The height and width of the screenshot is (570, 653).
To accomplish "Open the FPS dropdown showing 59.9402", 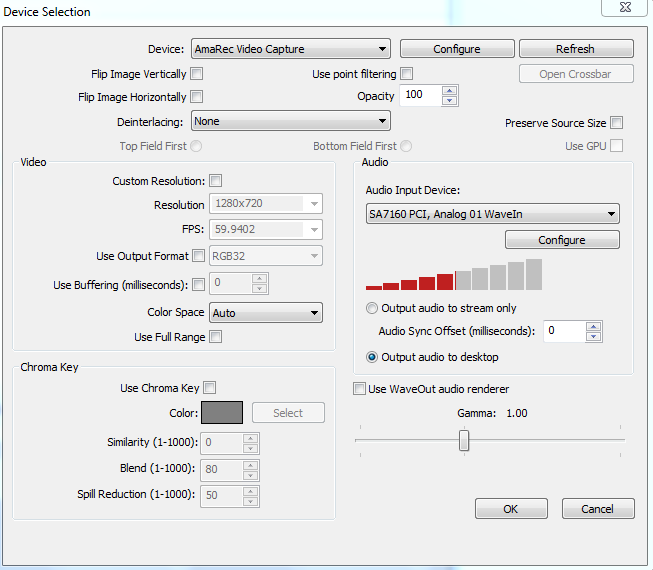I will [x=266, y=229].
